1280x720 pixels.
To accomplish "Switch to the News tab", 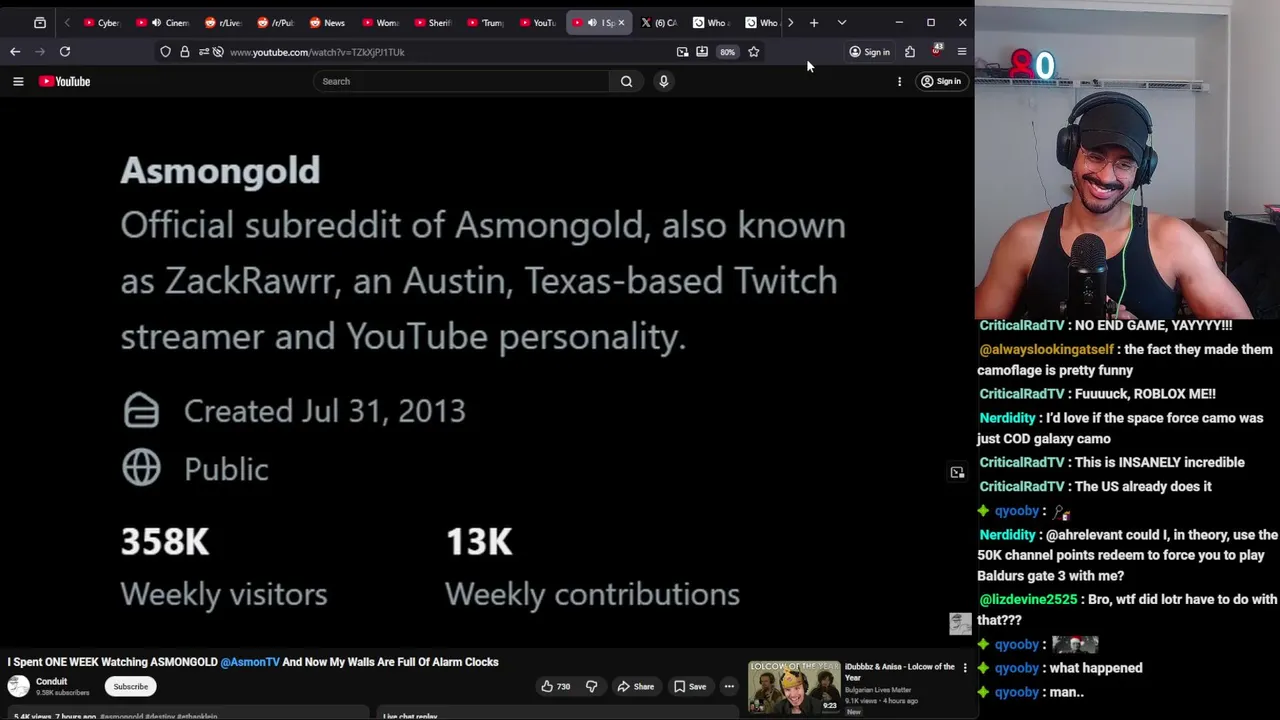I will pyautogui.click(x=327, y=22).
